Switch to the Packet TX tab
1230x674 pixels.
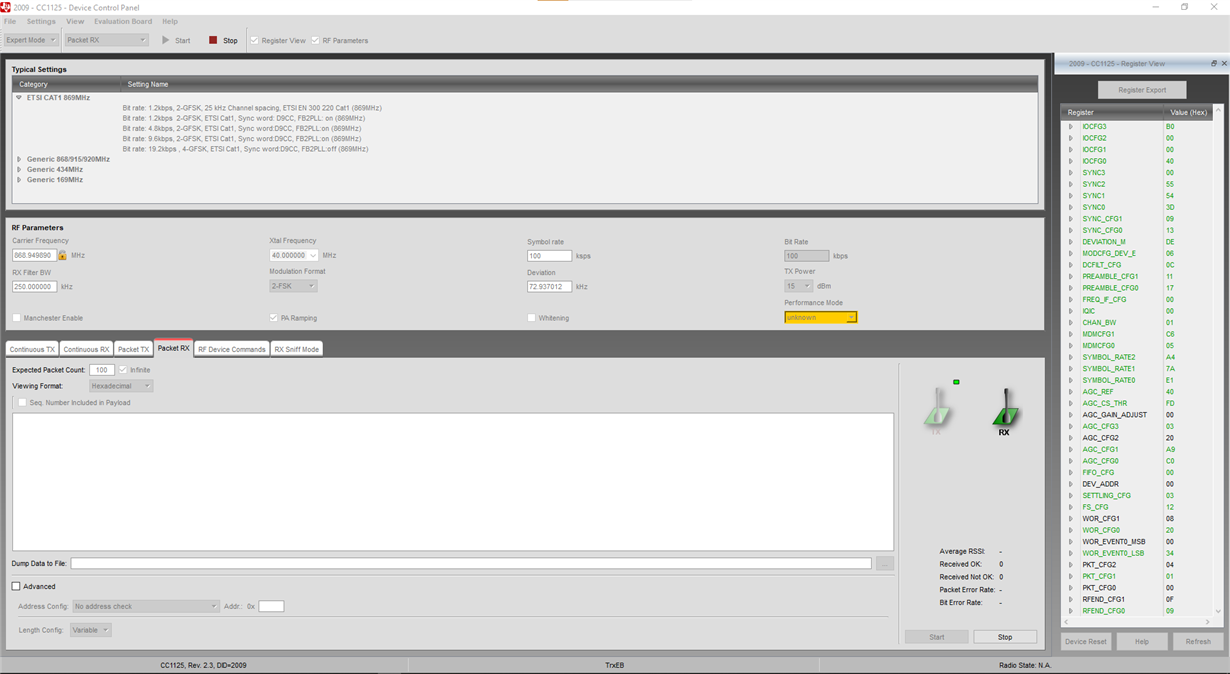pos(133,349)
